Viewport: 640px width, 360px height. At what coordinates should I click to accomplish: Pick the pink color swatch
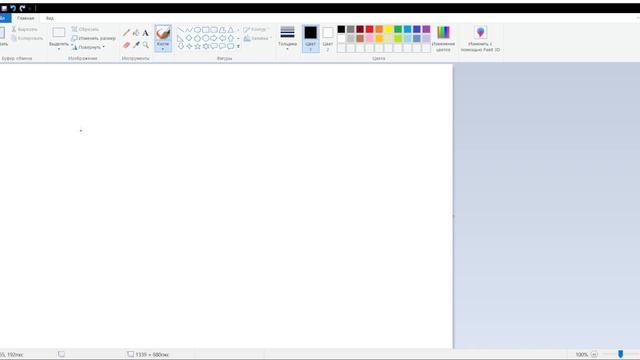click(x=369, y=39)
